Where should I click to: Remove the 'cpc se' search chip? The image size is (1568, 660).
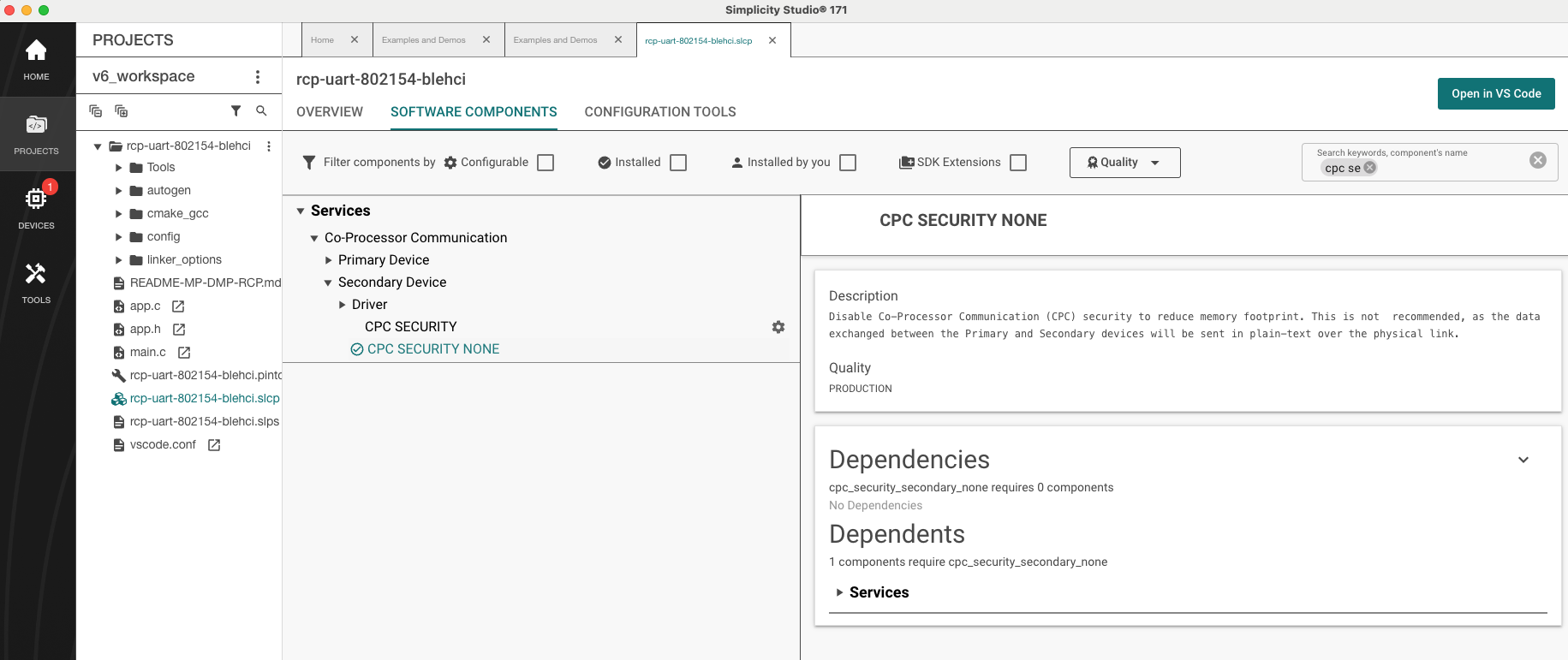1370,168
